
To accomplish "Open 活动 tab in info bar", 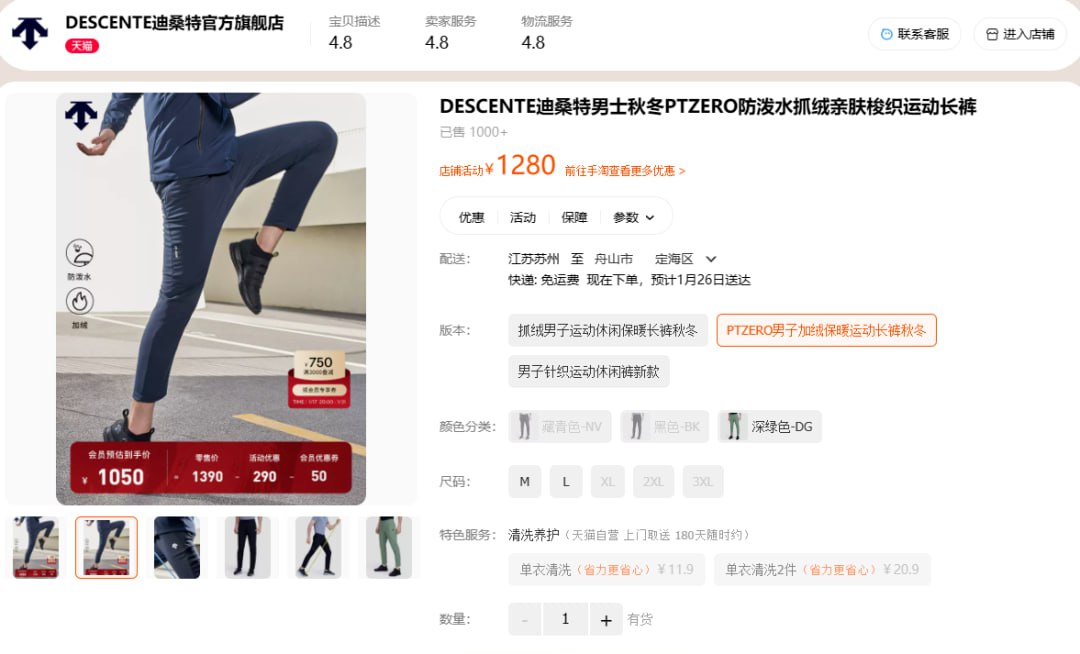I will tap(523, 218).
